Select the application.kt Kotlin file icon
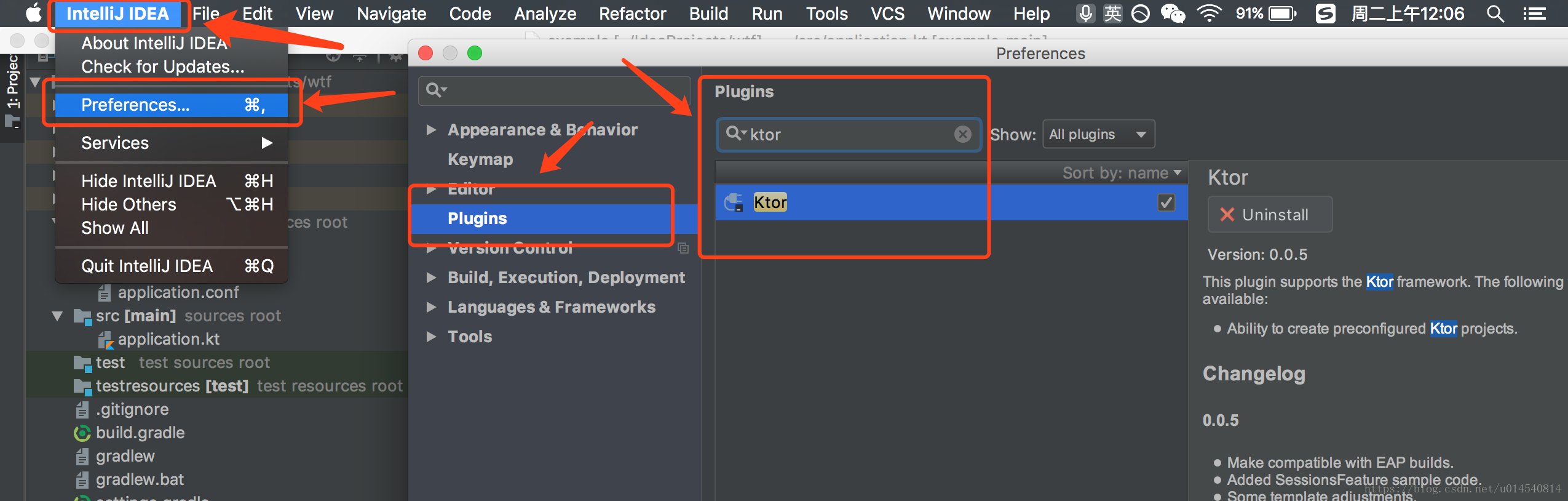The height and width of the screenshot is (501, 1568). click(x=106, y=340)
